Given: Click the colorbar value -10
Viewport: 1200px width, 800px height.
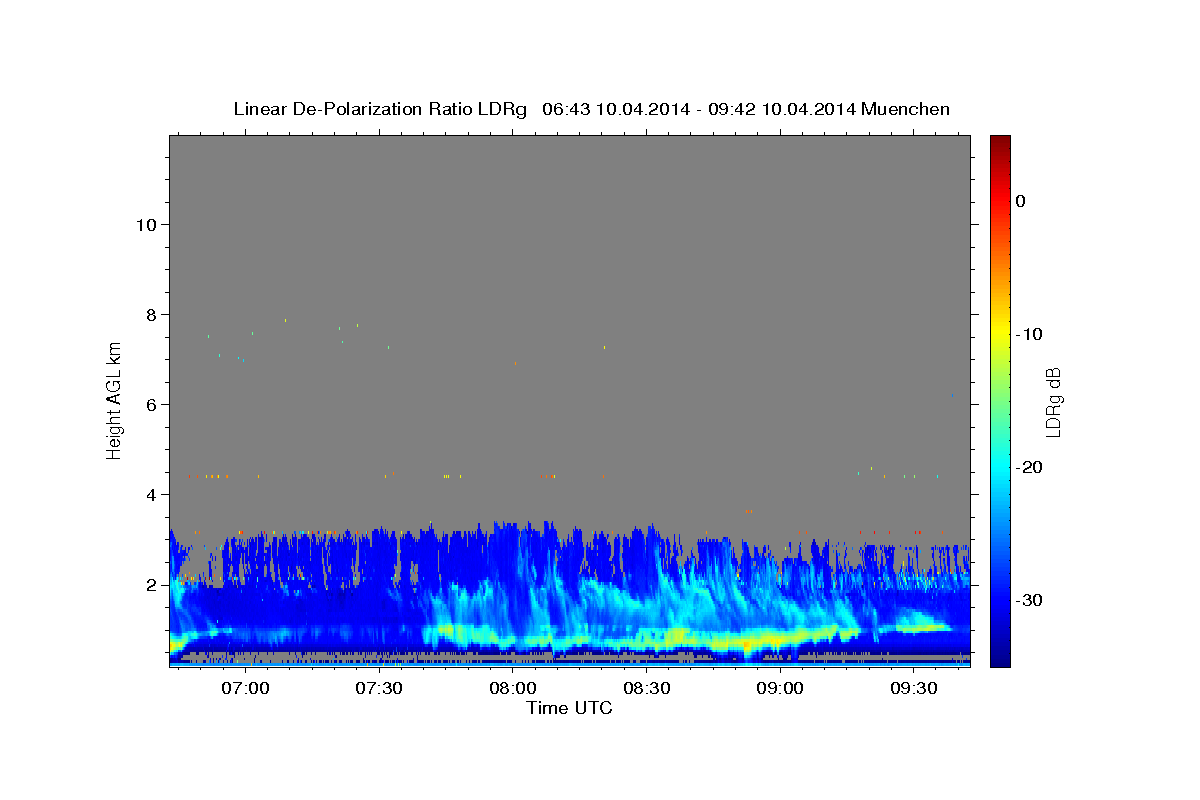Looking at the screenshot, I should click(x=1030, y=334).
